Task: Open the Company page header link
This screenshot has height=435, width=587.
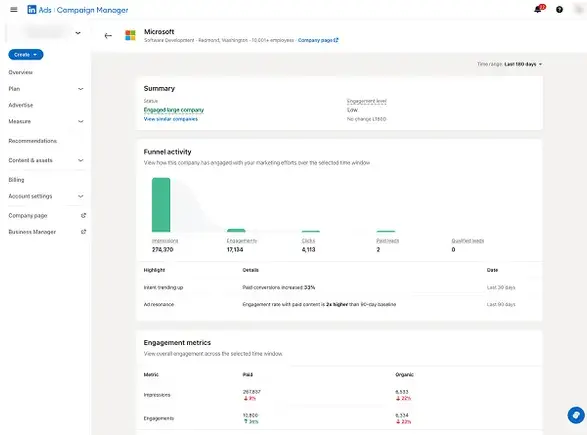Action: pyautogui.click(x=318, y=40)
